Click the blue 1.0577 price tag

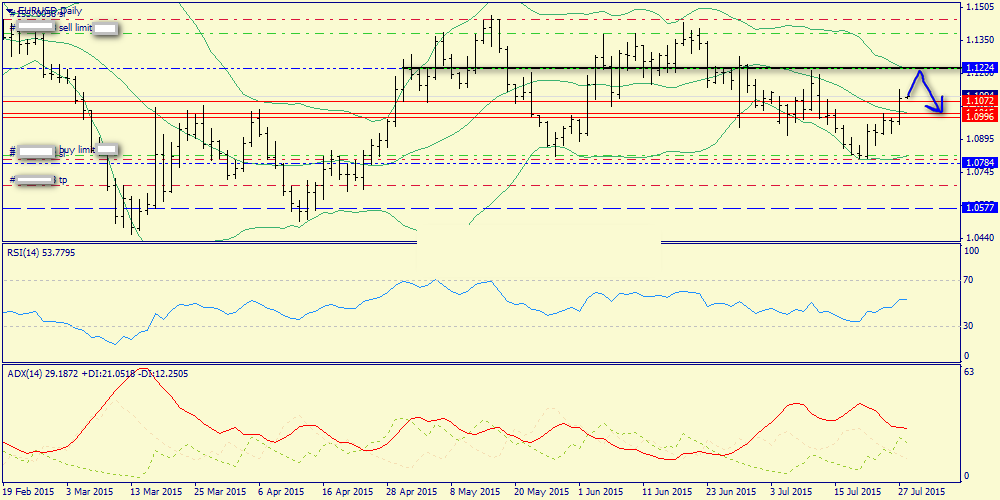[979, 208]
